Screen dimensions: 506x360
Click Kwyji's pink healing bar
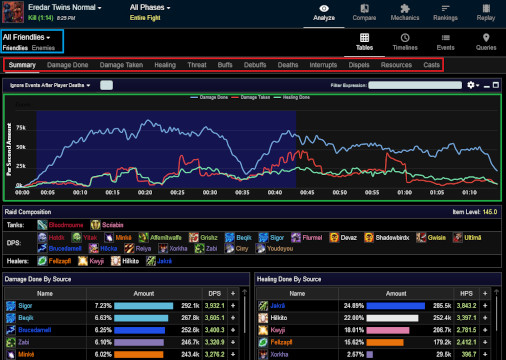coord(388,330)
